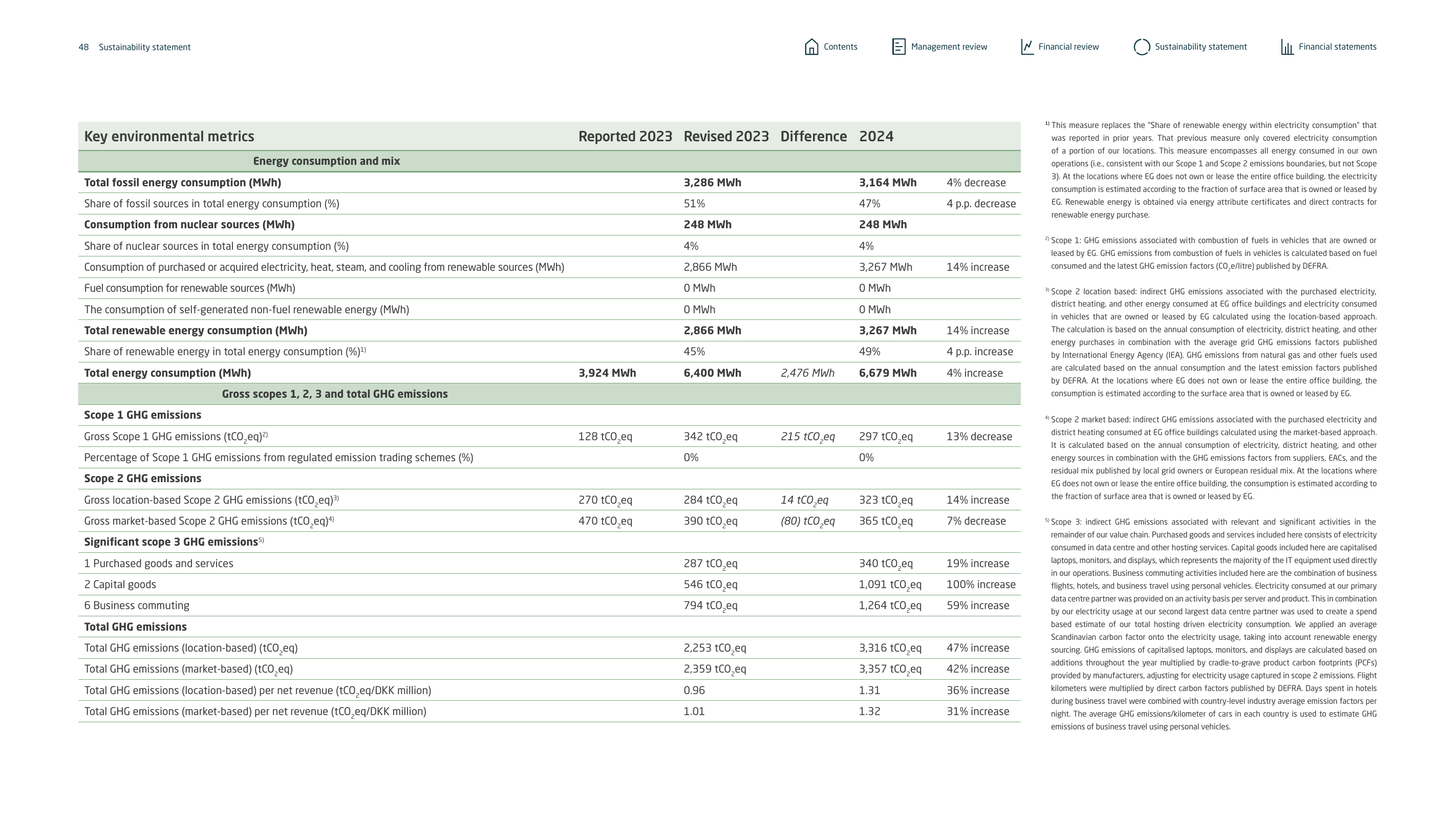Click the 'Difference' column header

(813, 136)
